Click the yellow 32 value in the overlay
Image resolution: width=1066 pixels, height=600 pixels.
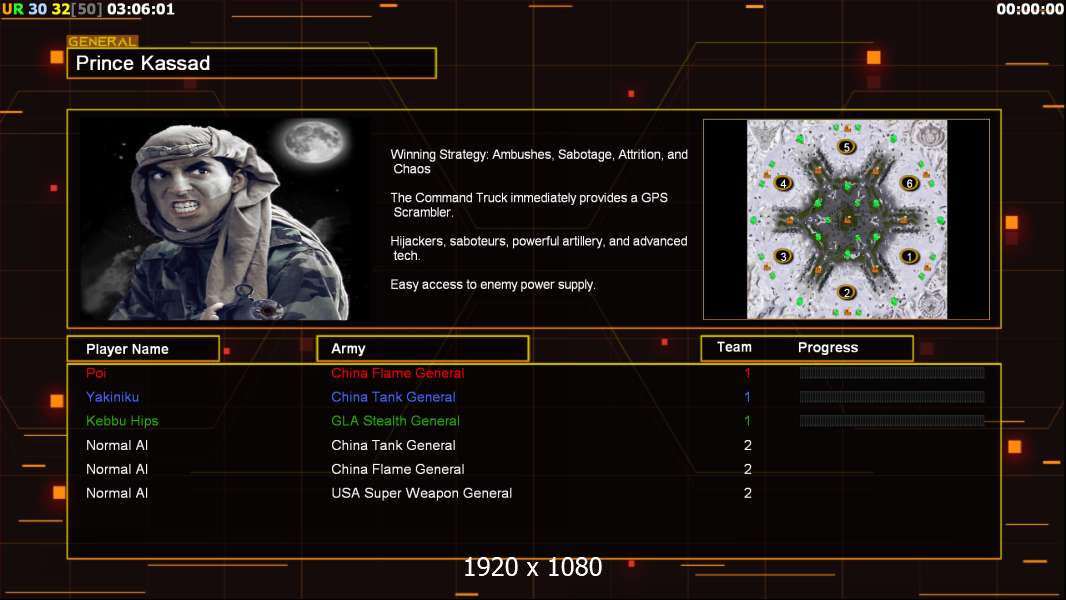pyautogui.click(x=61, y=9)
